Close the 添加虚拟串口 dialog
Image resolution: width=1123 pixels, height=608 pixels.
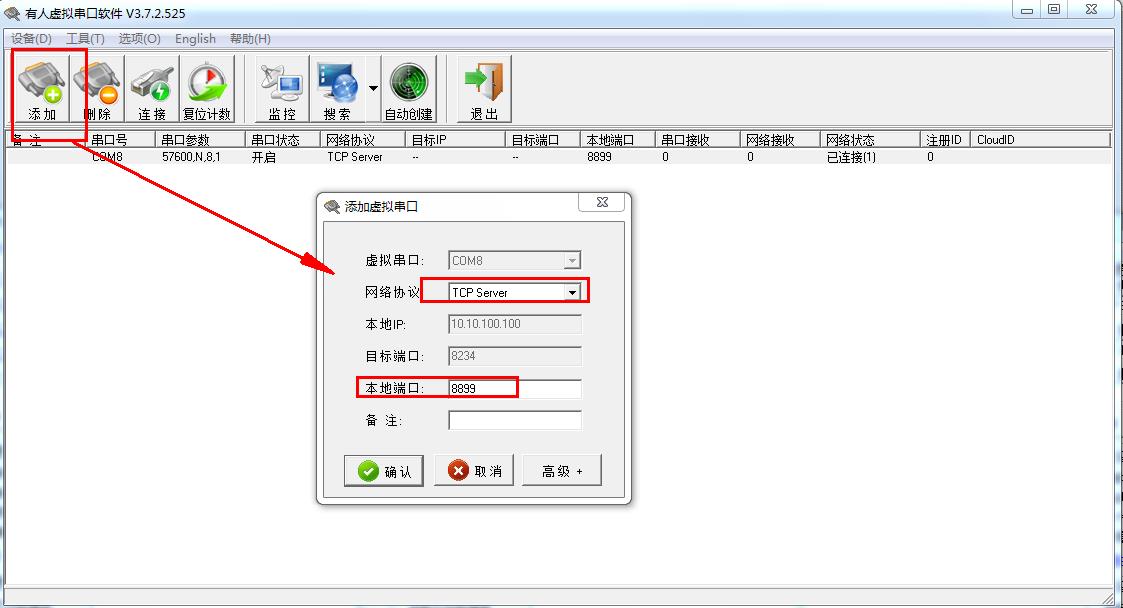click(x=603, y=202)
